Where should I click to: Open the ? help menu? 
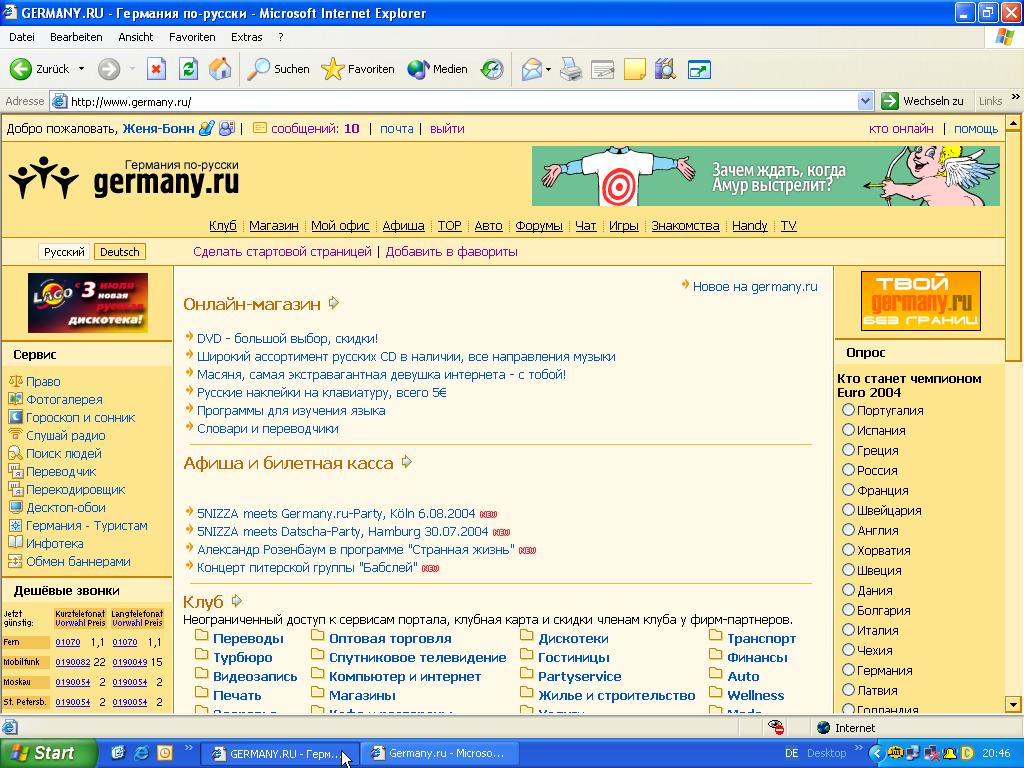coord(281,37)
